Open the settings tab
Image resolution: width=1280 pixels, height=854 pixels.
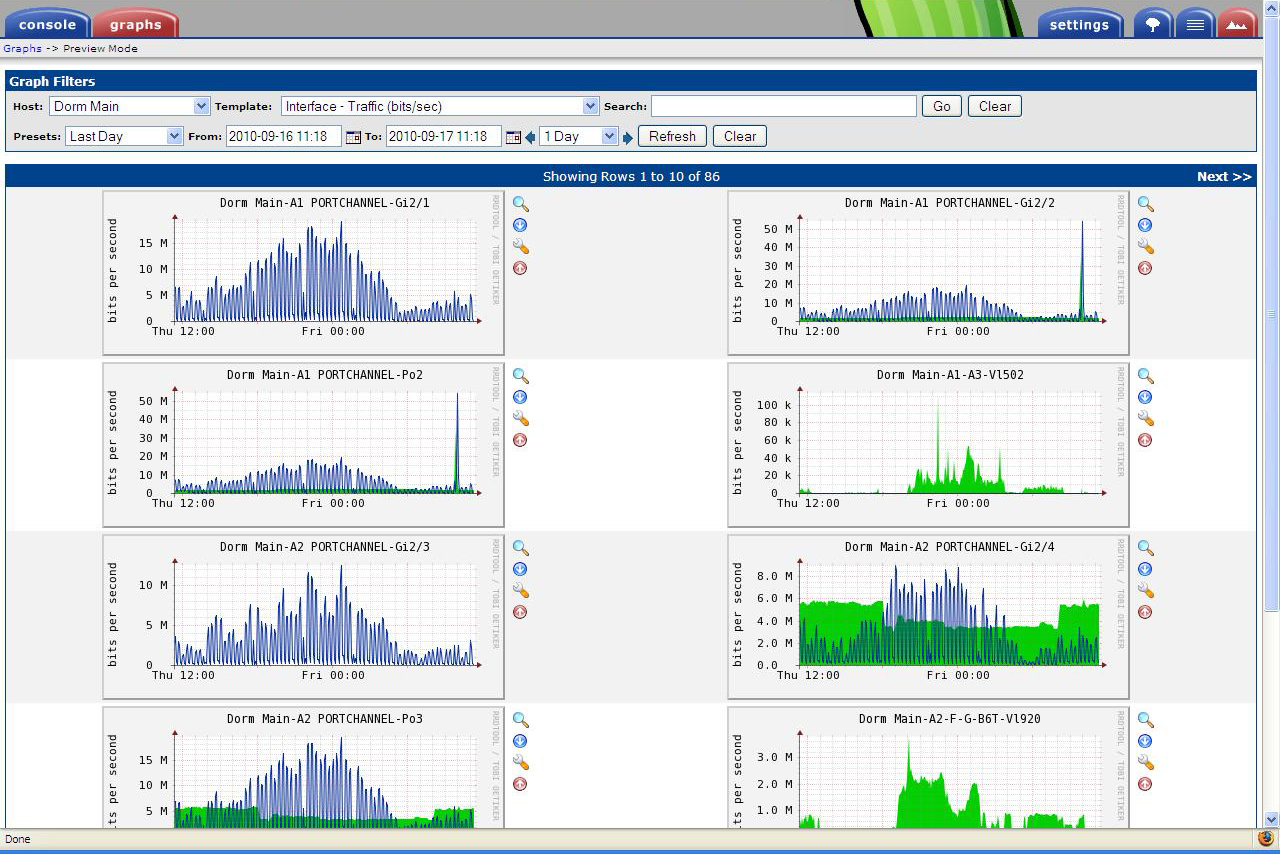[x=1079, y=24]
